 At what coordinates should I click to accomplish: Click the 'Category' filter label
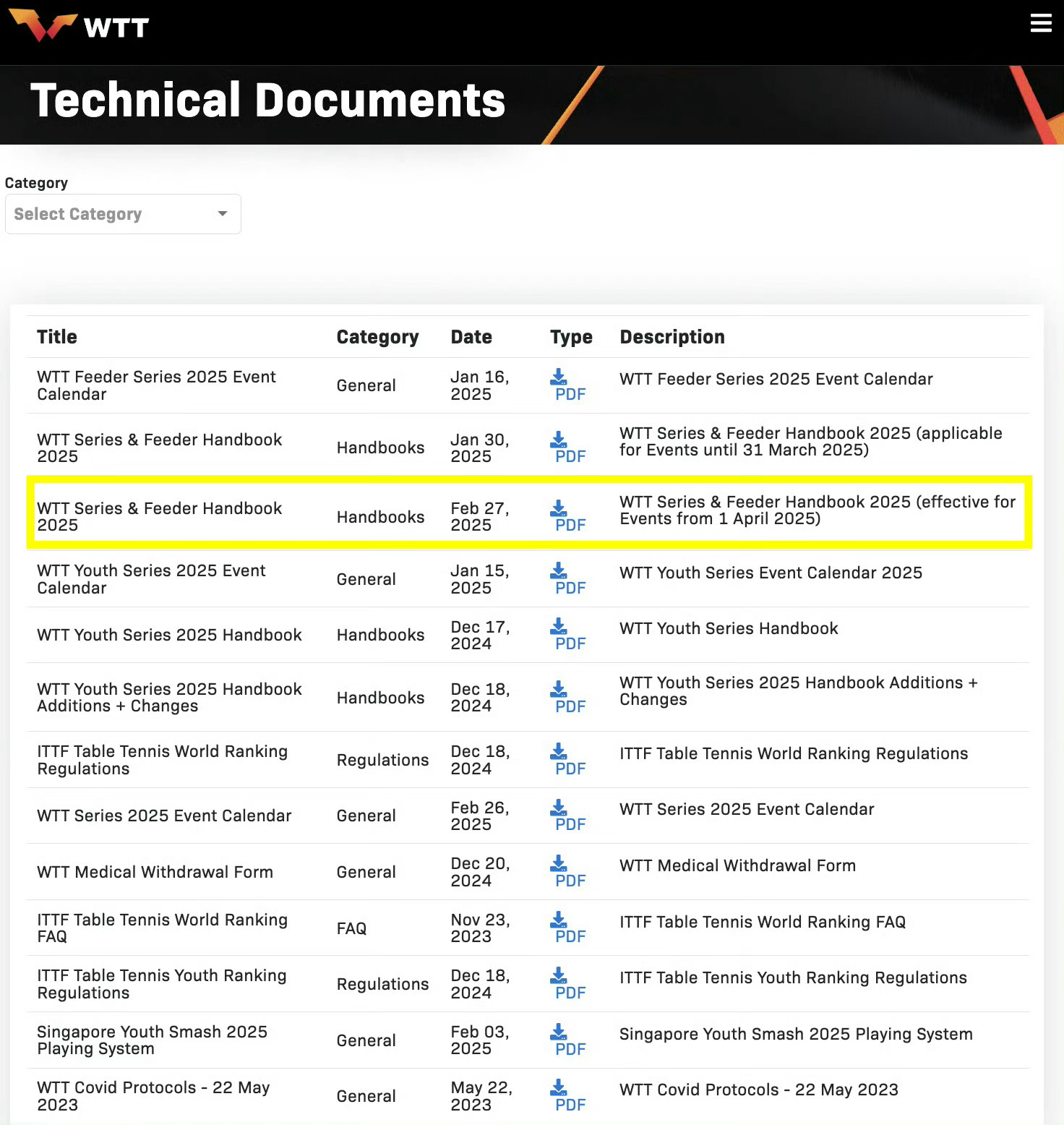(x=36, y=183)
